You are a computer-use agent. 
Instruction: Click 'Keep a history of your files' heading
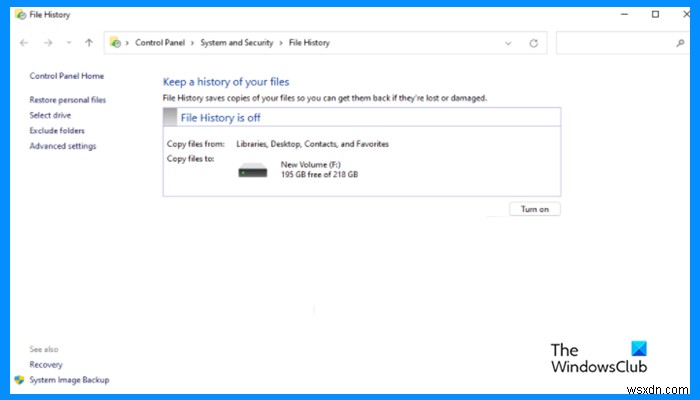tap(226, 82)
